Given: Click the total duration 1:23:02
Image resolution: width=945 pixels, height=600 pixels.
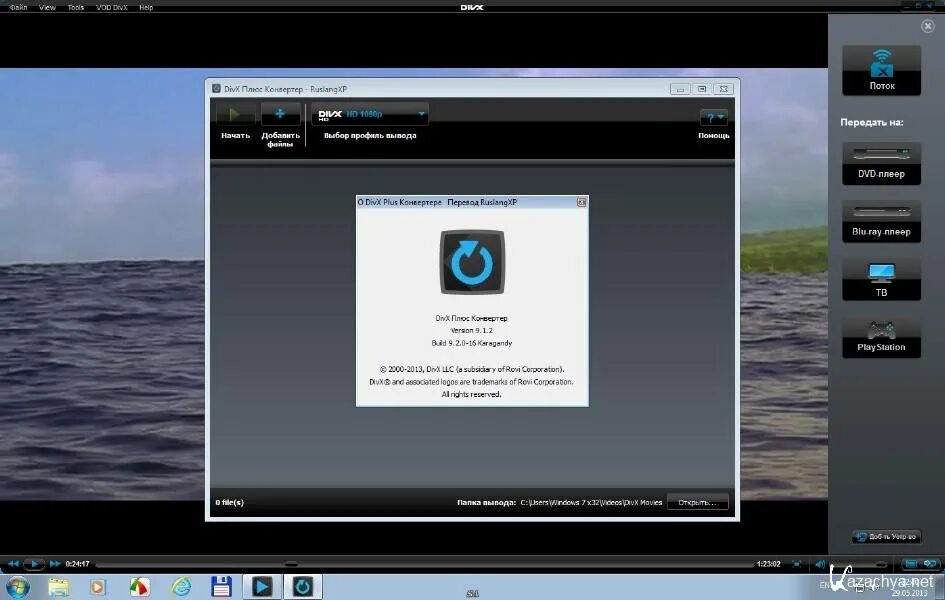Looking at the screenshot, I should [x=768, y=564].
